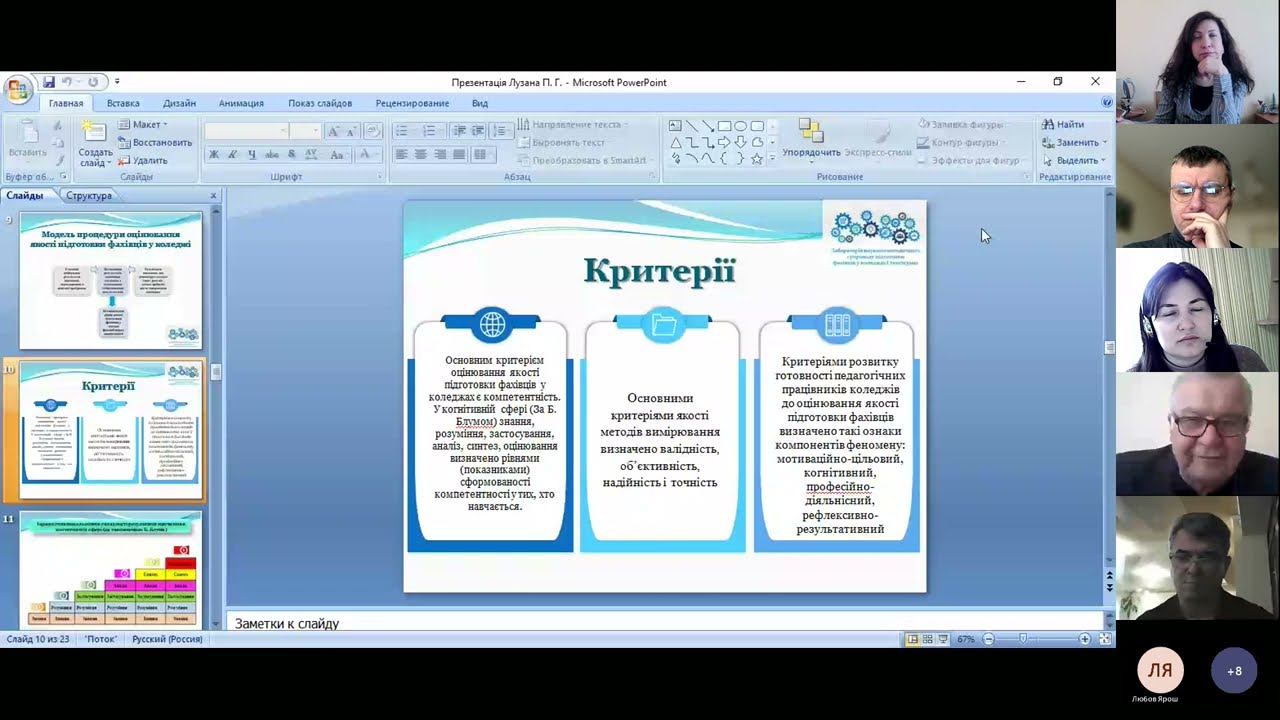Decrease font size
This screenshot has height=720, width=1280.
pos(352,131)
